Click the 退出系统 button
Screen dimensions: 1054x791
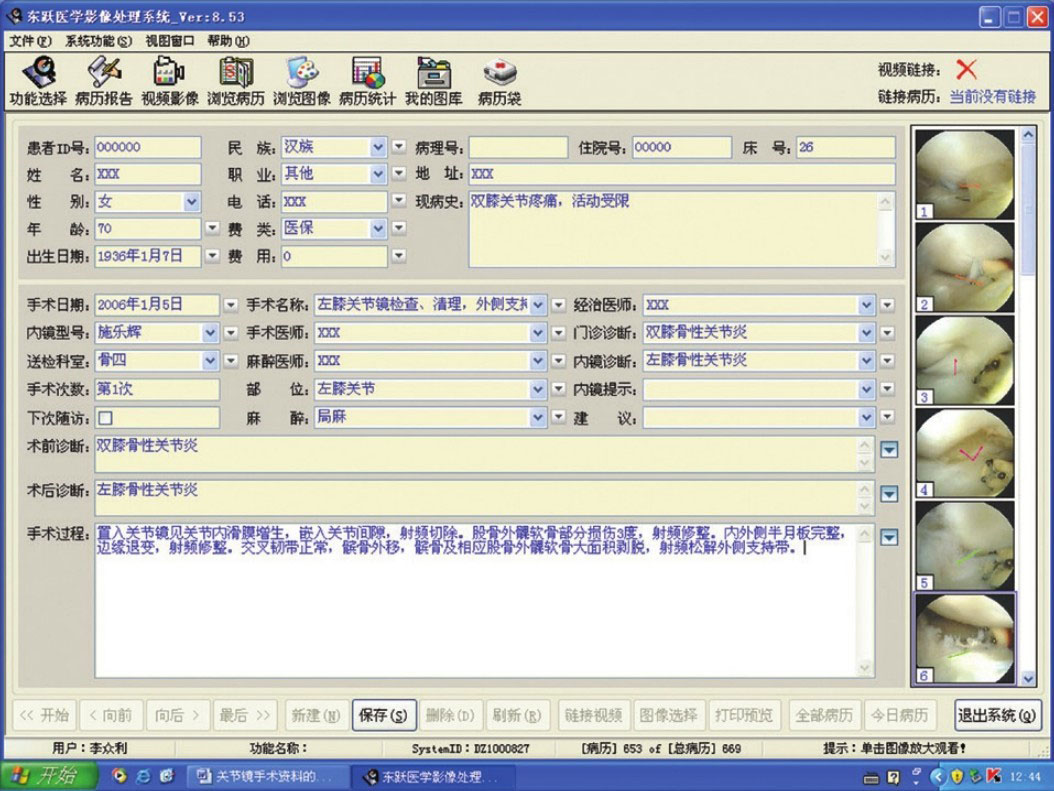(997, 715)
